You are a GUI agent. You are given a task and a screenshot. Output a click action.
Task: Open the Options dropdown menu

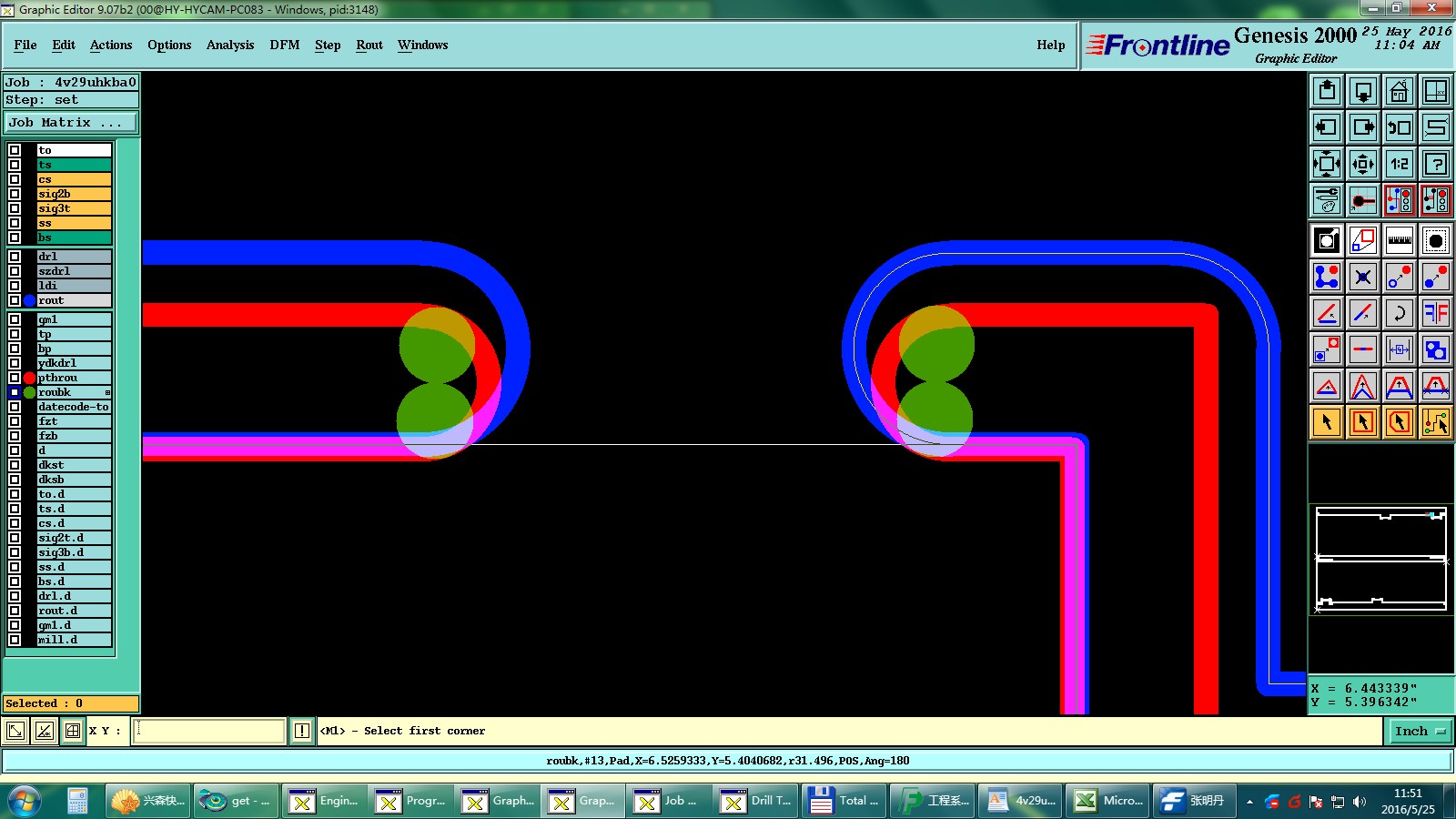pyautogui.click(x=169, y=45)
